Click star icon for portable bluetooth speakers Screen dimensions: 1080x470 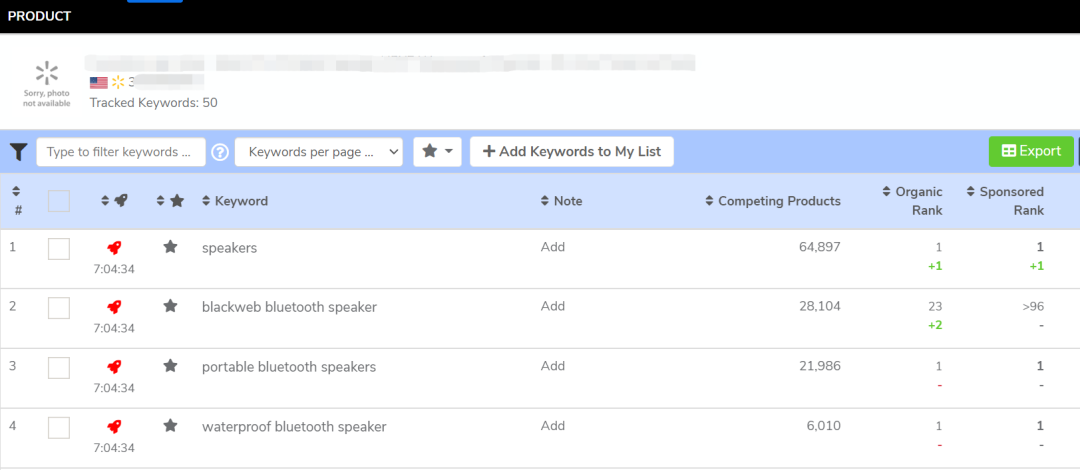(x=170, y=366)
